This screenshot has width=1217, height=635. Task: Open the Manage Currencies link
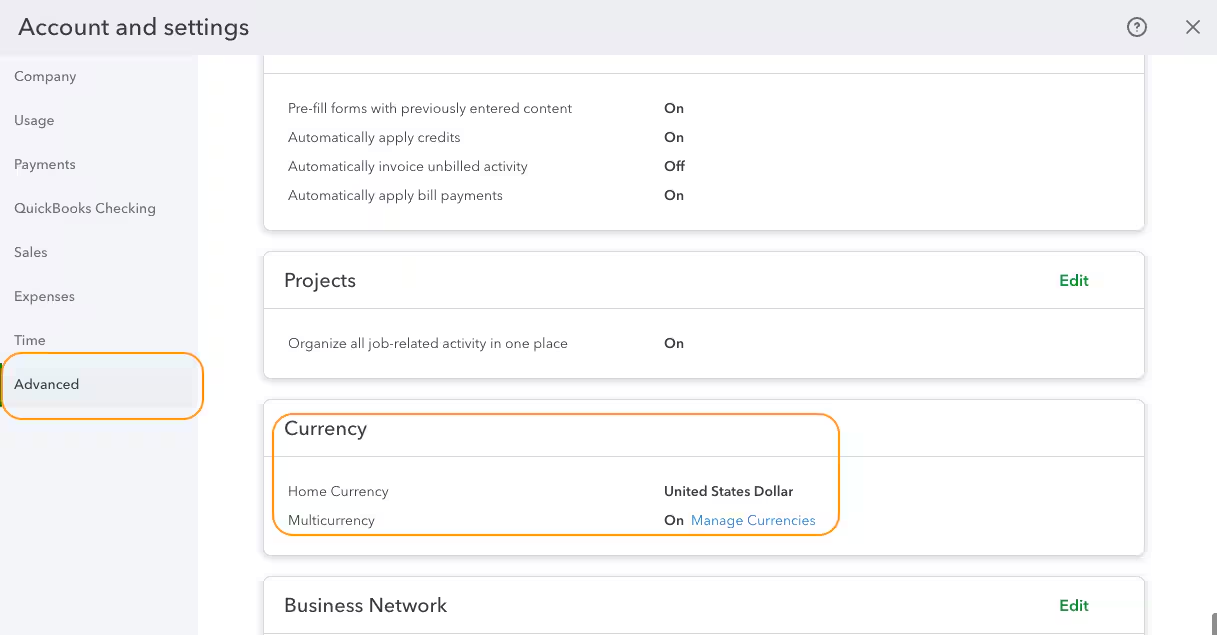[x=753, y=521]
